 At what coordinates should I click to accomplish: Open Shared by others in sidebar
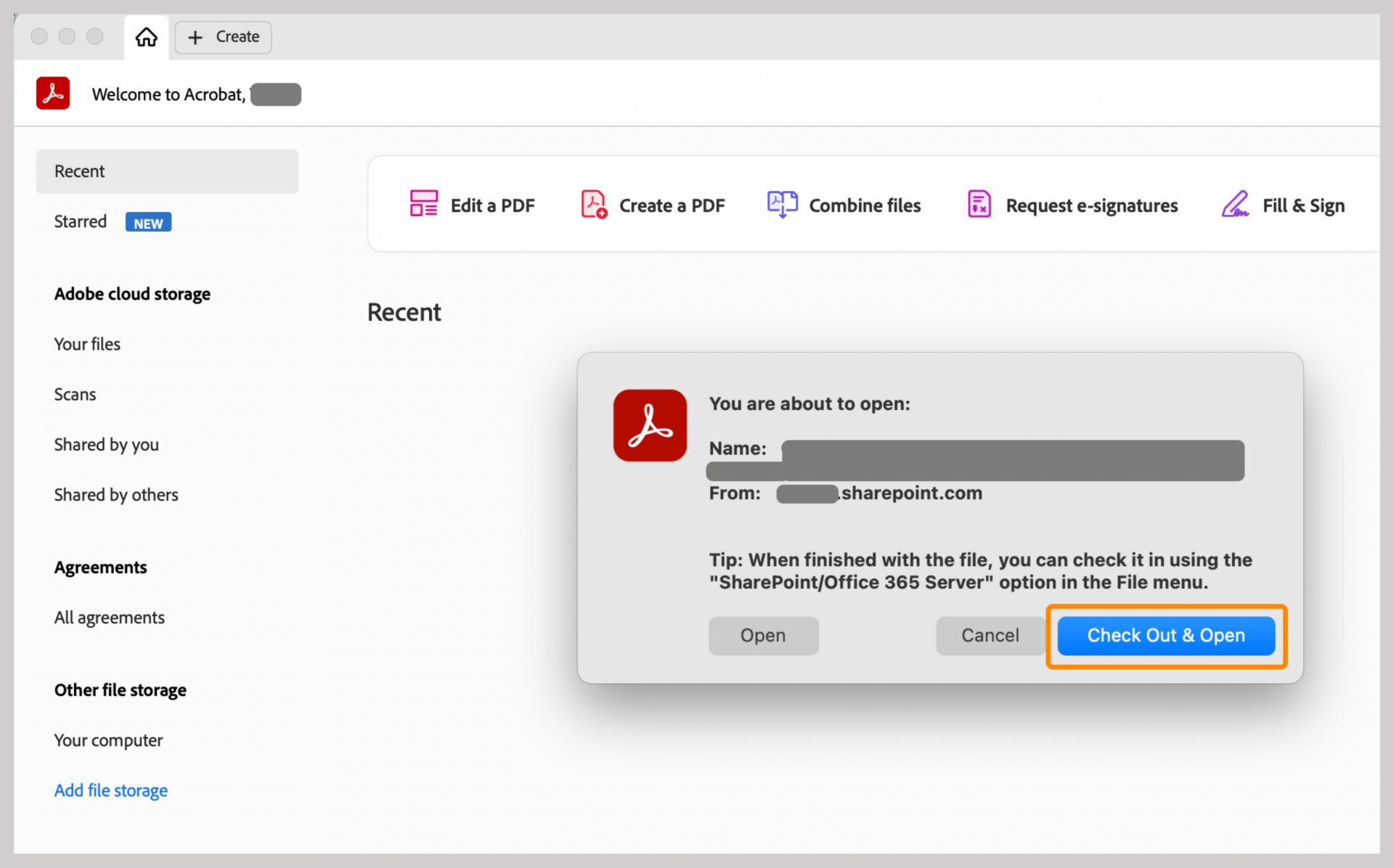(x=115, y=493)
